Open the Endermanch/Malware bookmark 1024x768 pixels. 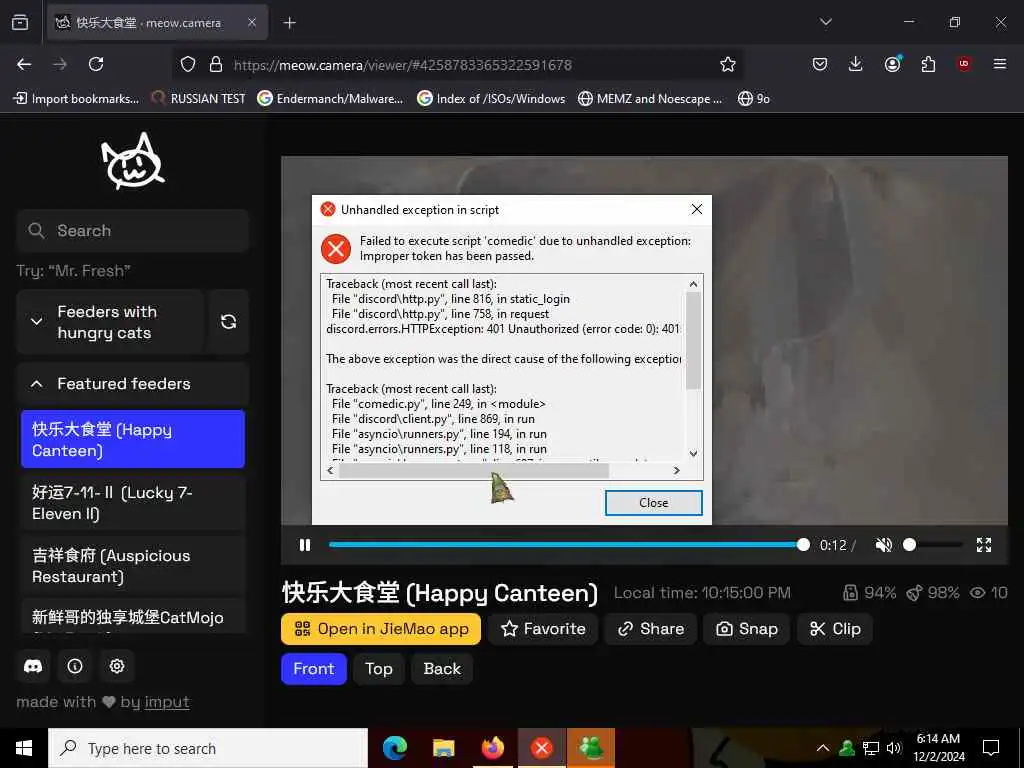[x=330, y=99]
